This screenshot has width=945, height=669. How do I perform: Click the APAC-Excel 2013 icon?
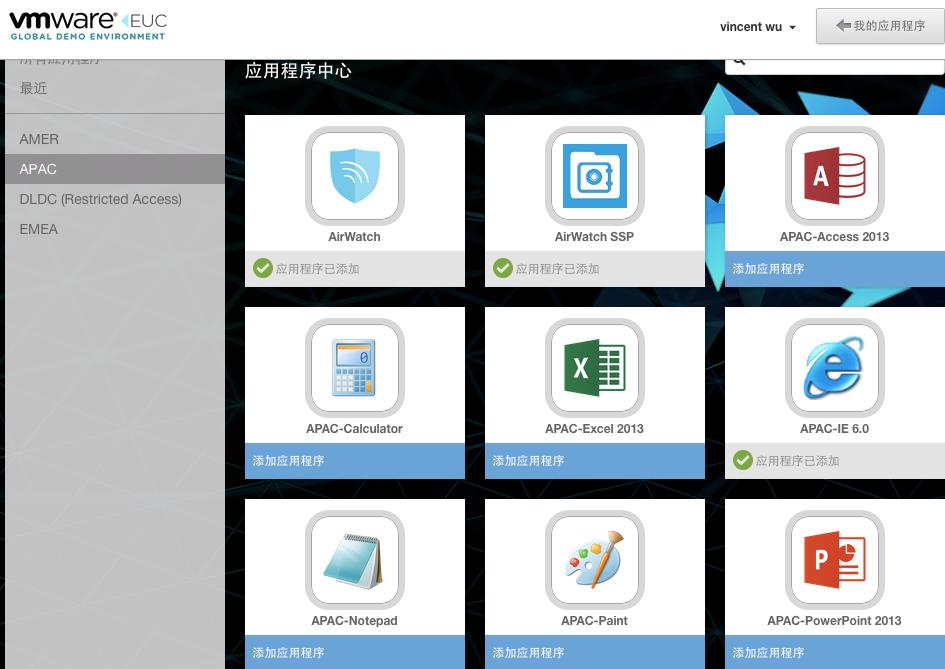click(594, 368)
